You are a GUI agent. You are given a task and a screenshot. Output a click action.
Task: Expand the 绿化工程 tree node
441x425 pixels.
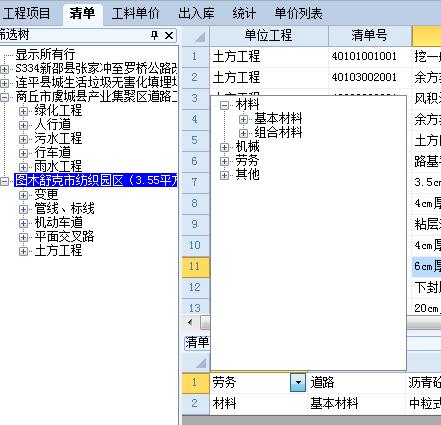pos(23,111)
